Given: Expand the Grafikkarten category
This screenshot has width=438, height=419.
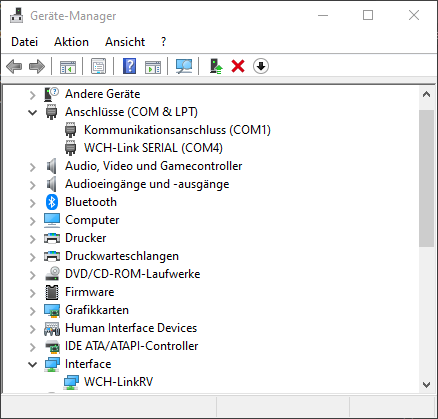Looking at the screenshot, I should (x=32, y=311).
